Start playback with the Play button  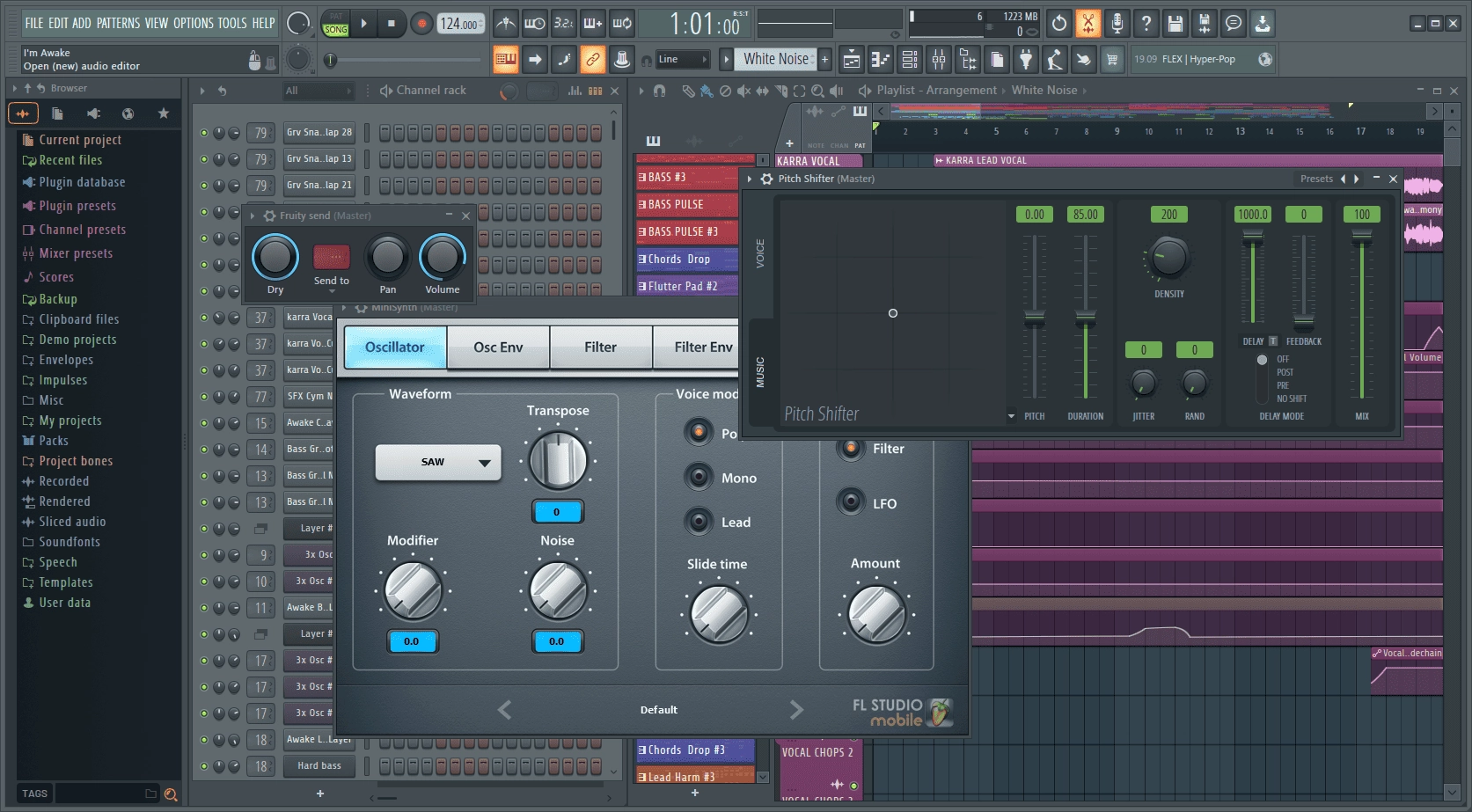363,24
